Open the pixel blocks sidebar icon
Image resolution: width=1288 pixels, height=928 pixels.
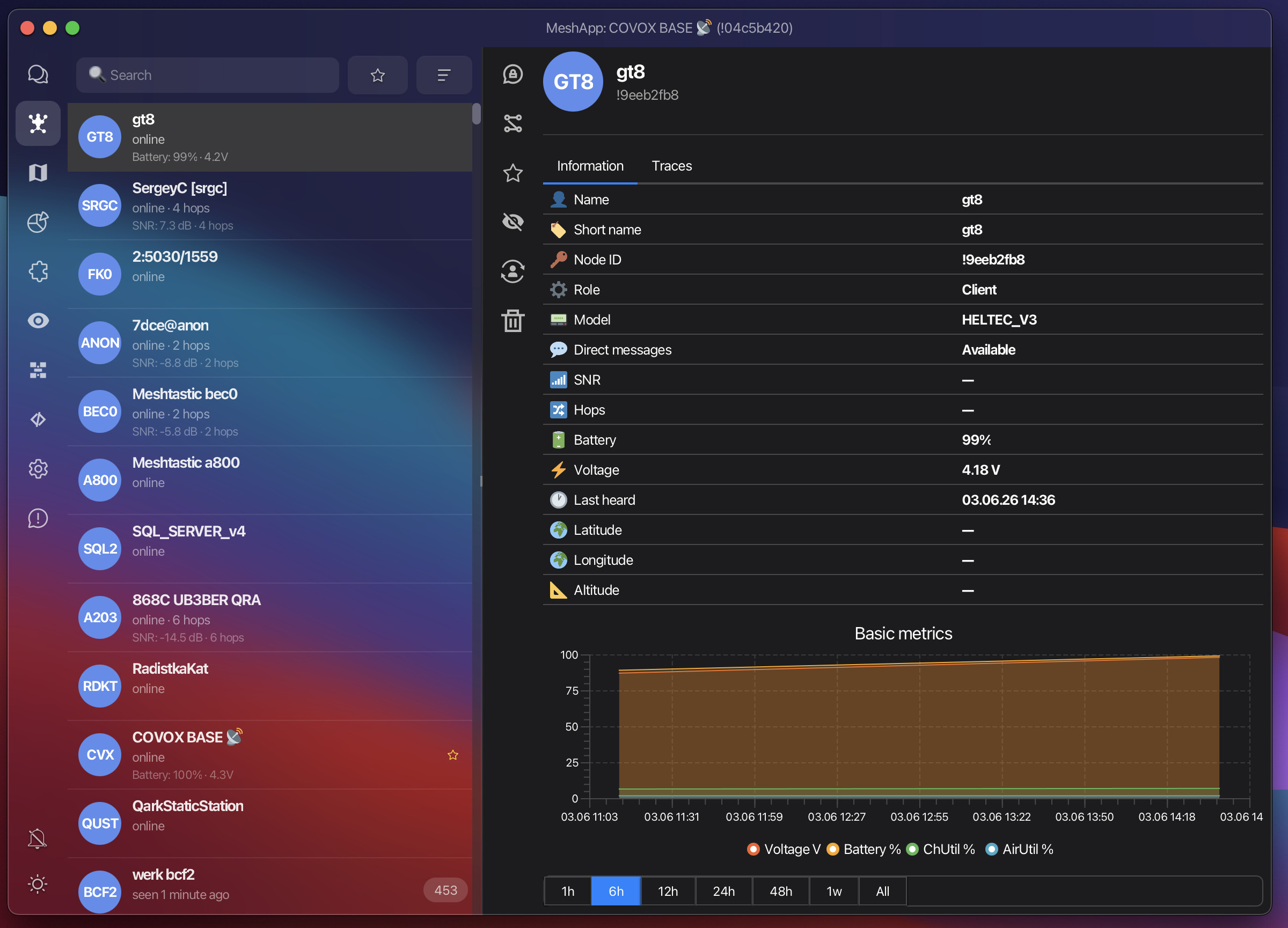[38, 370]
